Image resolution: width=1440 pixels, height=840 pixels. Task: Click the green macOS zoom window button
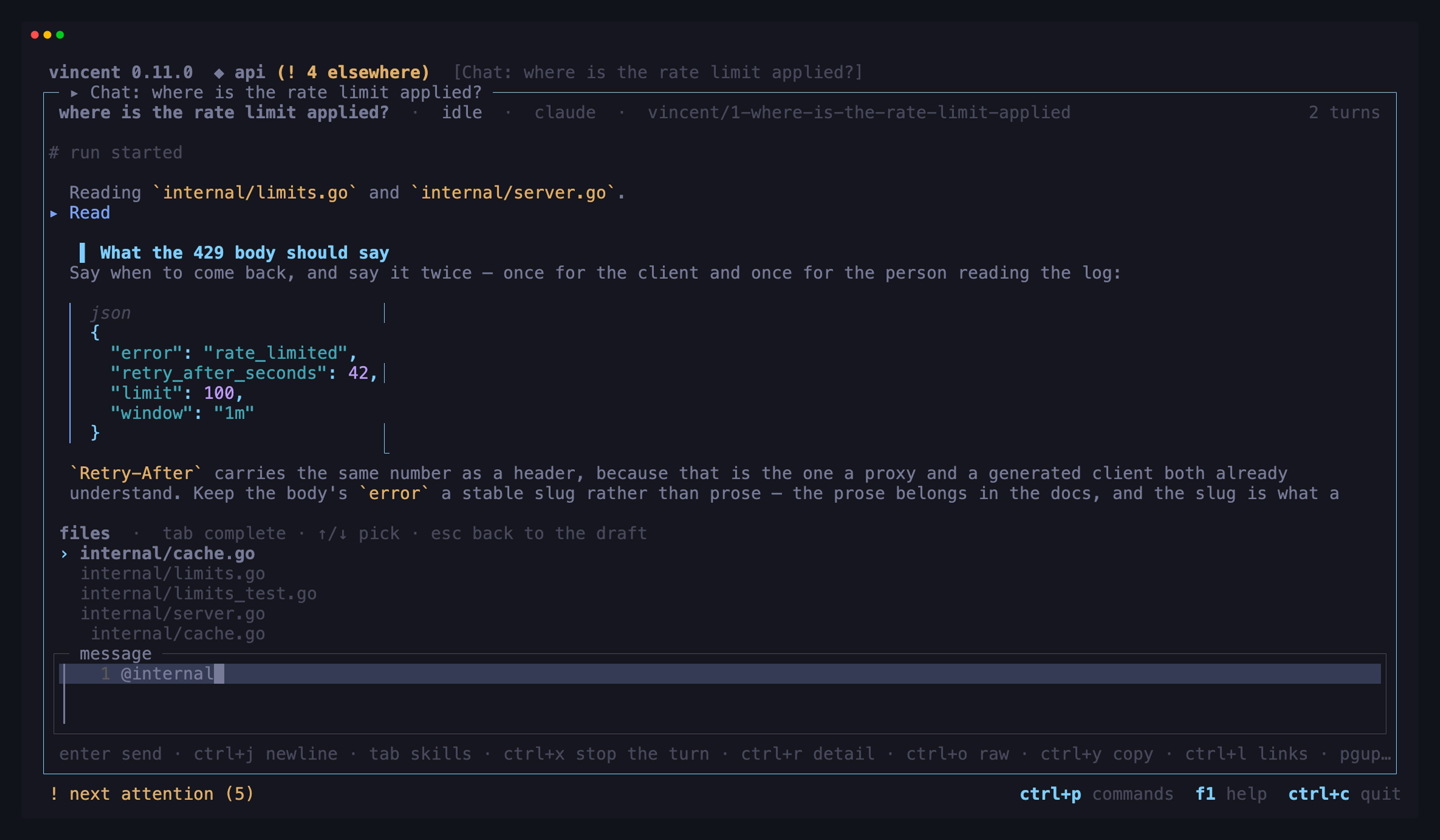click(x=60, y=35)
